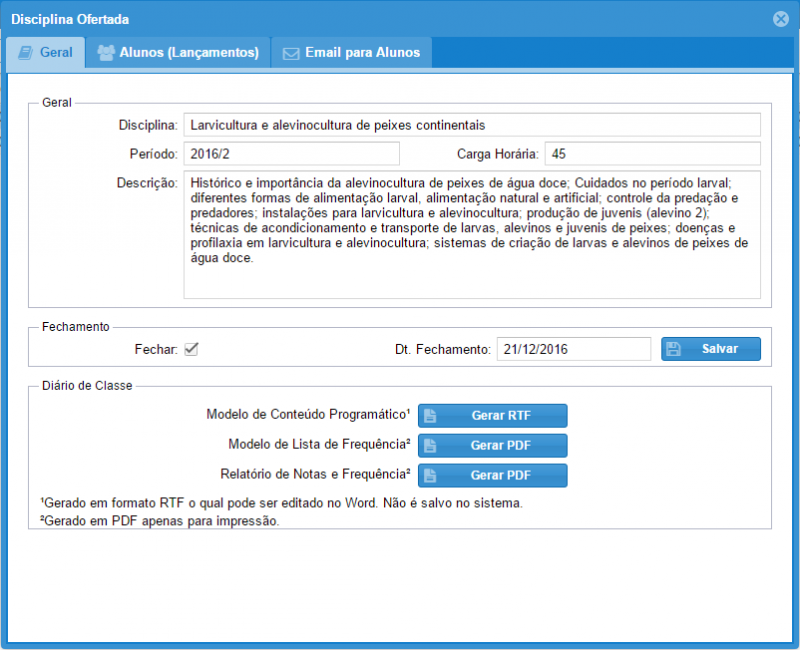Focus the Período field showing 2016/2
Image resolution: width=800 pixels, height=650 pixels.
point(291,154)
